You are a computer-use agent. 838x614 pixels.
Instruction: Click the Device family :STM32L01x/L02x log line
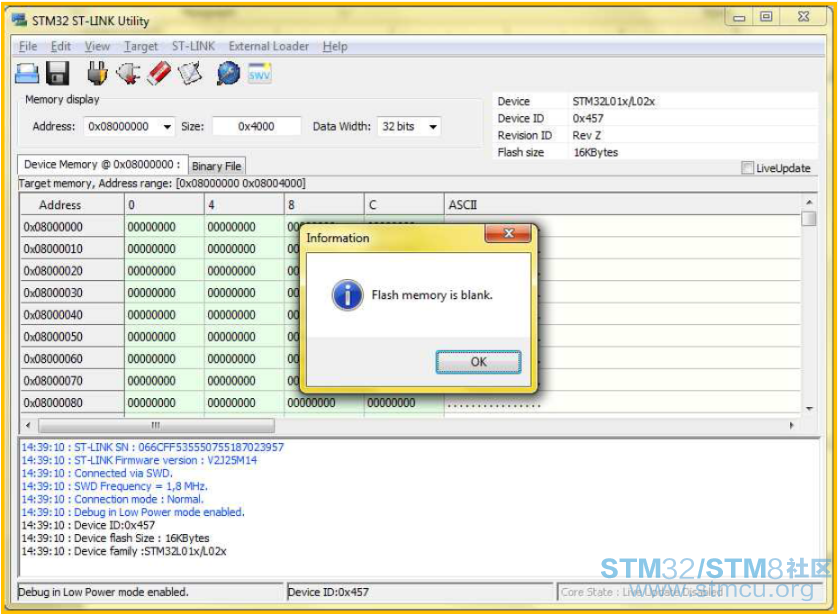tap(123, 551)
